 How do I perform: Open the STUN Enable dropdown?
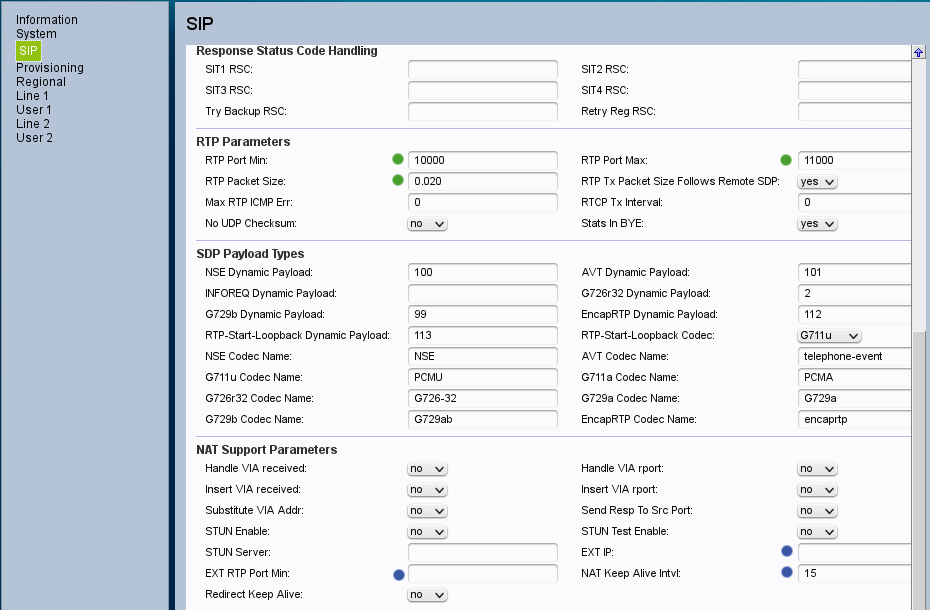pyautogui.click(x=427, y=532)
